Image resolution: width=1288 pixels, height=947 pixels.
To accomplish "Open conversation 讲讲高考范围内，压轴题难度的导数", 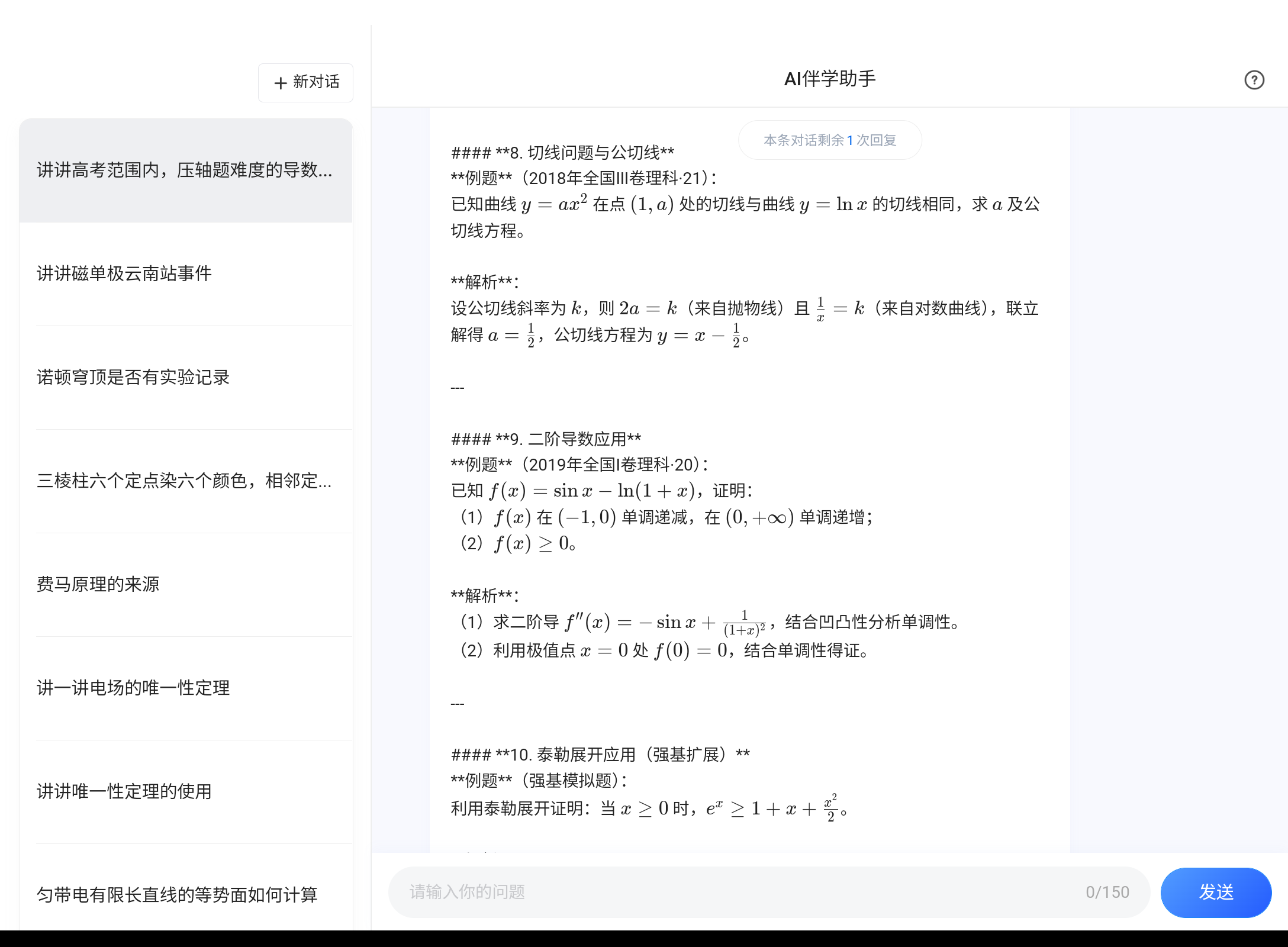I will click(186, 170).
